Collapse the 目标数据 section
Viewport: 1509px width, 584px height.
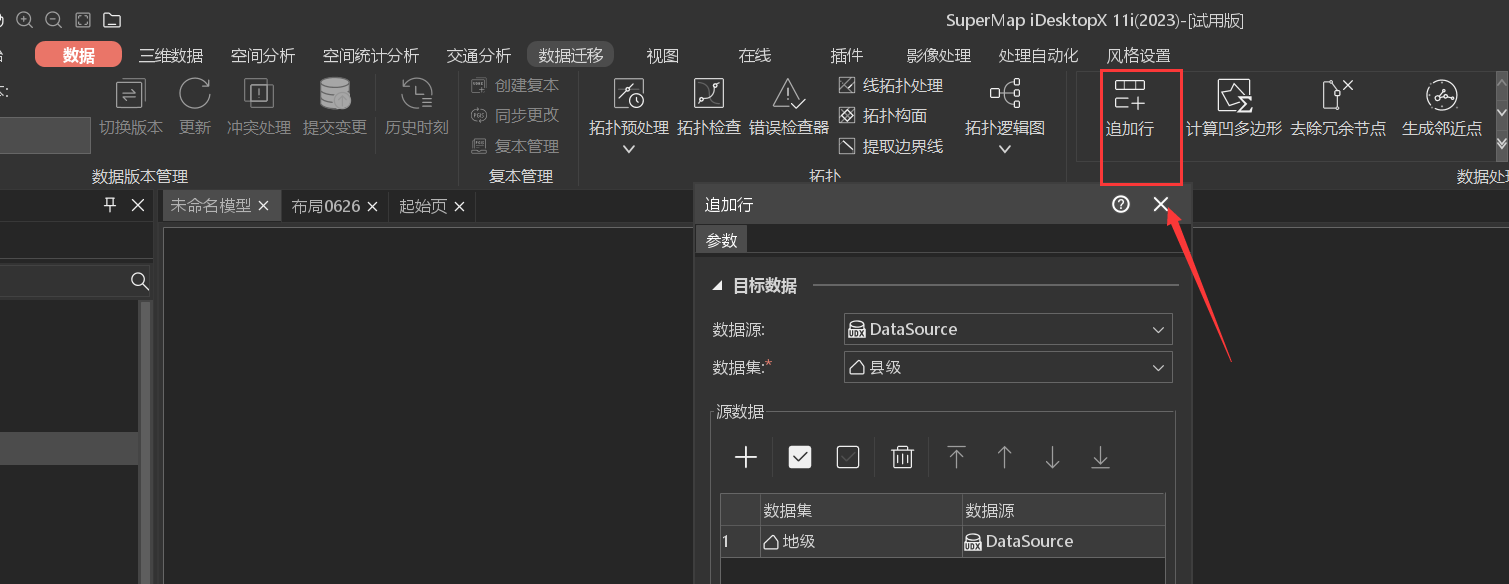coord(717,286)
